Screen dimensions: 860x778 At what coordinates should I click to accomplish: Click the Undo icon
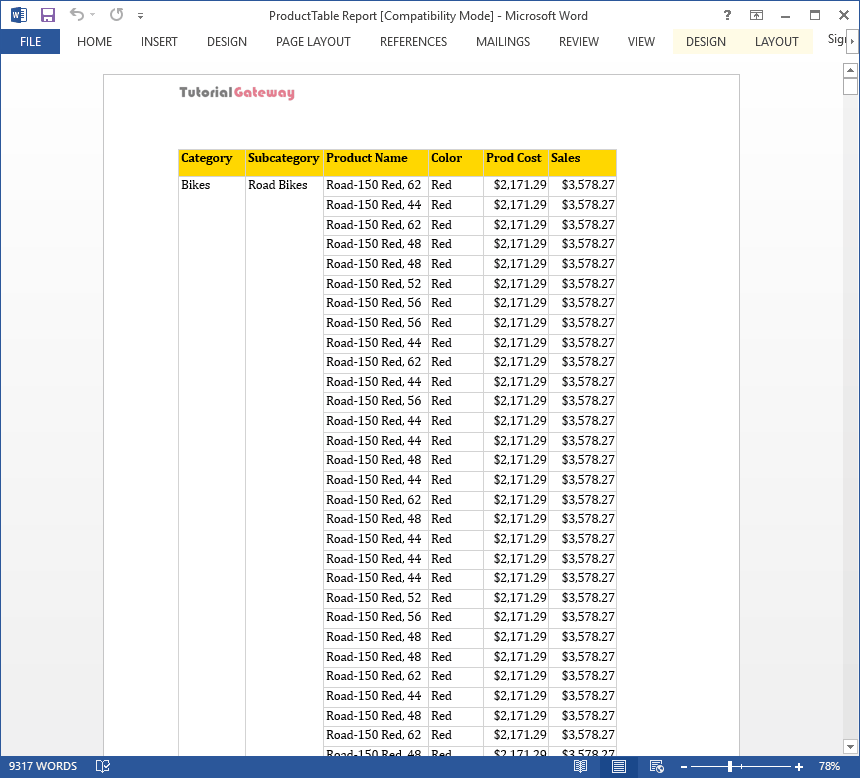[76, 15]
